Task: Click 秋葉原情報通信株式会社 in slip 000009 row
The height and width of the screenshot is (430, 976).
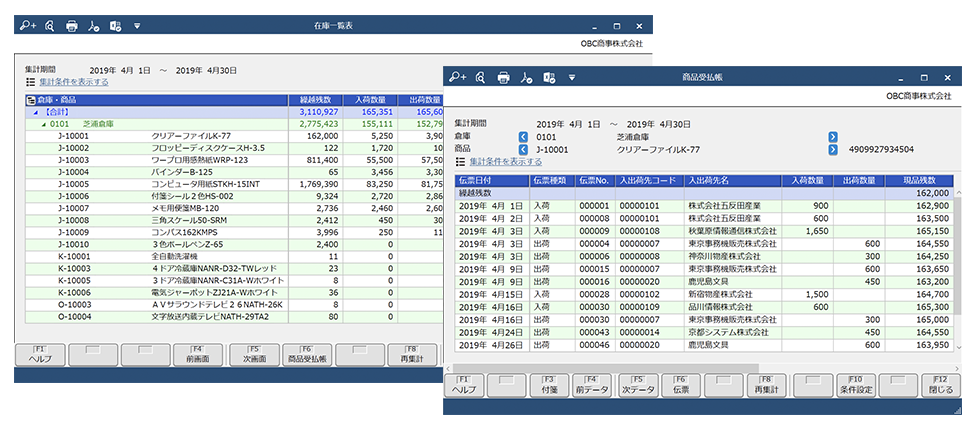Action: coord(733,231)
